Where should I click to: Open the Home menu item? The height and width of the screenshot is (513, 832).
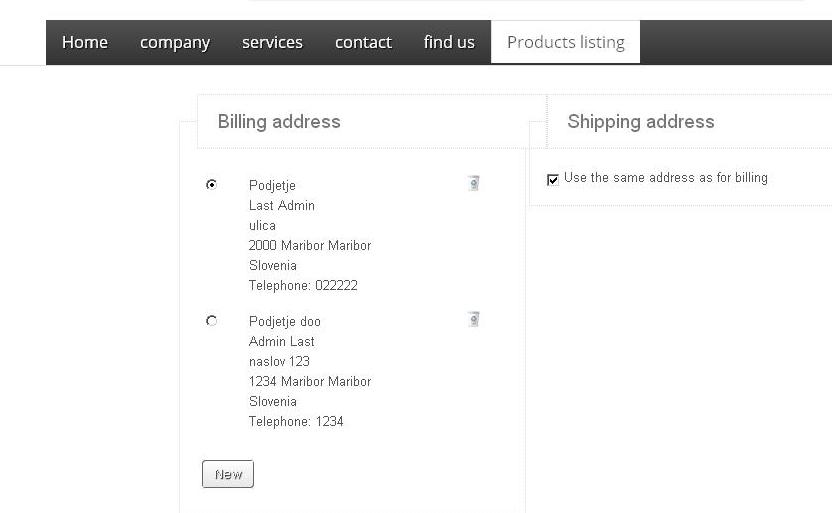pyautogui.click(x=85, y=42)
